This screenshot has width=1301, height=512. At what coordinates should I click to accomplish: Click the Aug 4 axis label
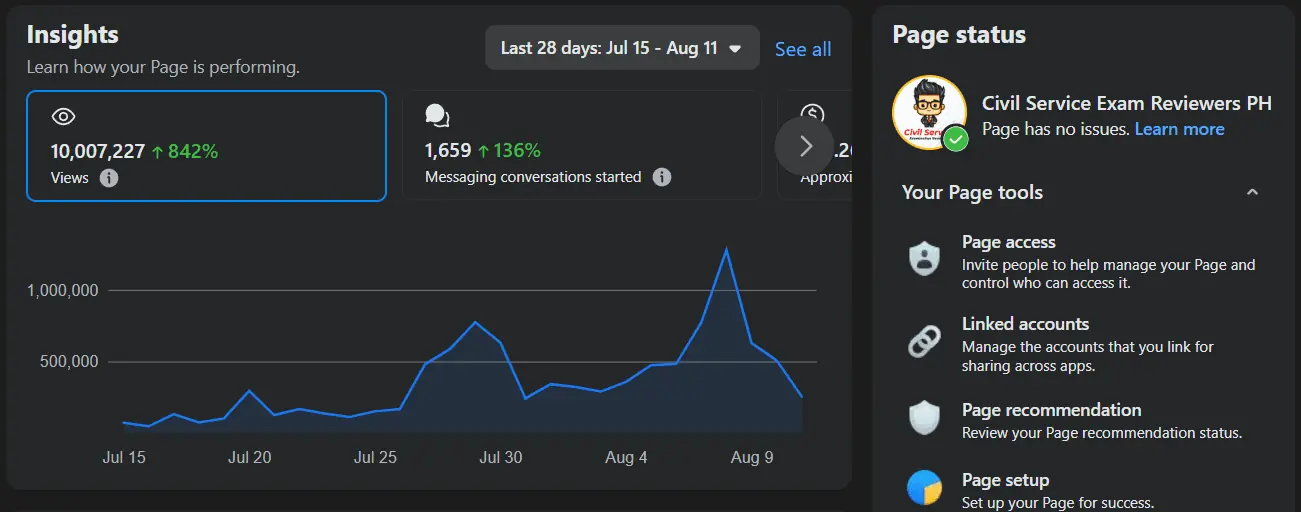(626, 458)
